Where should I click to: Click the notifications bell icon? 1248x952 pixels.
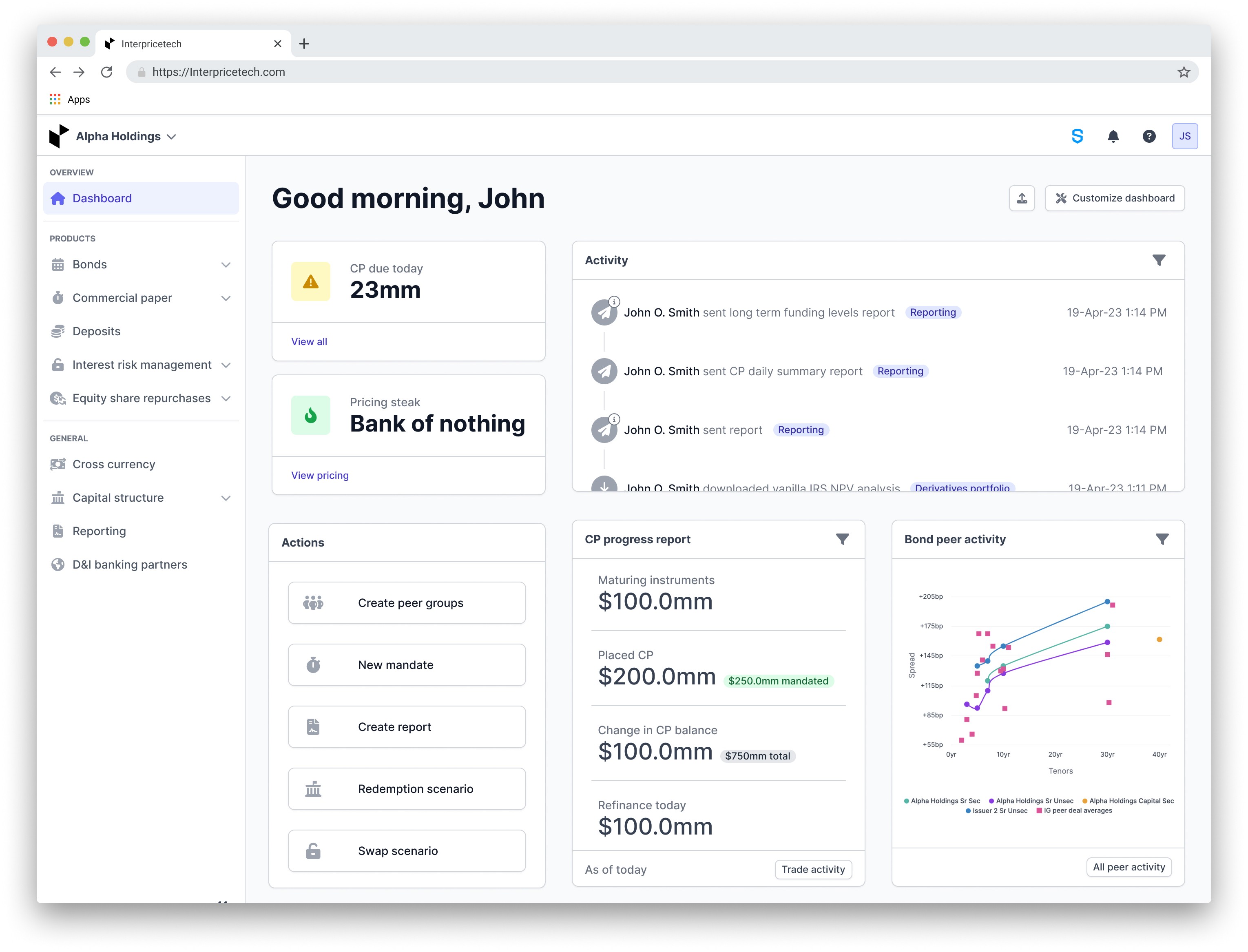[1113, 136]
